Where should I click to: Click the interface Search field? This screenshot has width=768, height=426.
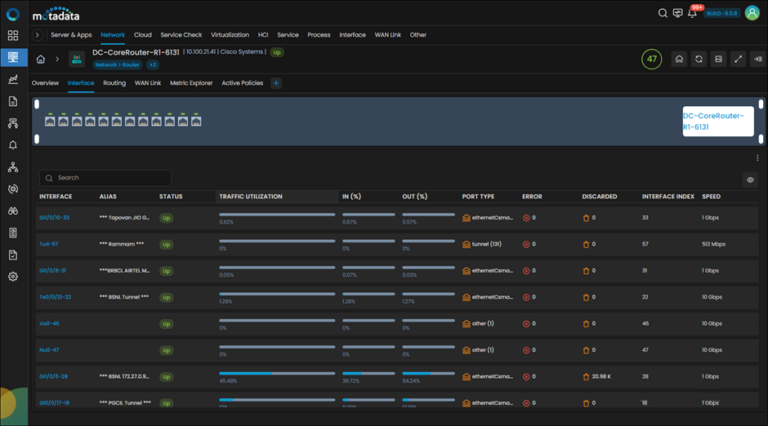pyautogui.click(x=105, y=178)
